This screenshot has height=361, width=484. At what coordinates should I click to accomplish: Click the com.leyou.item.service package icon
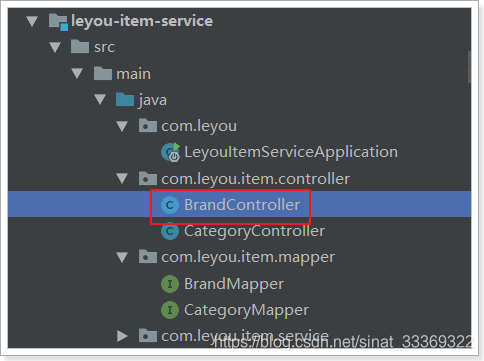pyautogui.click(x=148, y=335)
